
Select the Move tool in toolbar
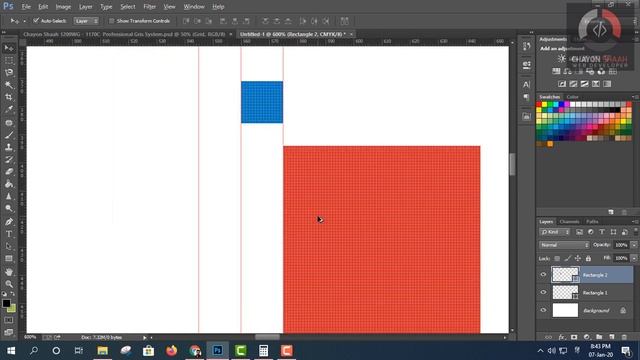(9, 49)
